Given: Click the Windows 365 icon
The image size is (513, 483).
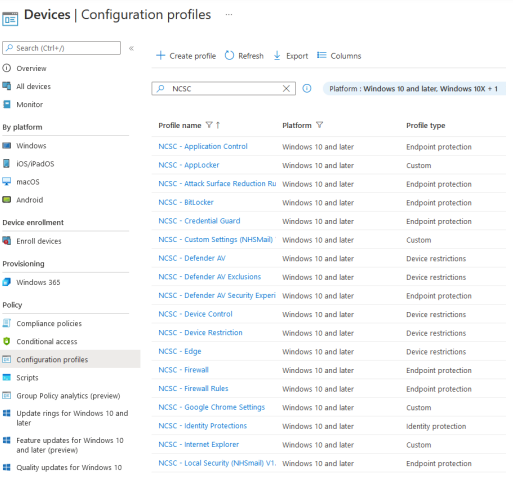Looking at the screenshot, I should coord(6,282).
